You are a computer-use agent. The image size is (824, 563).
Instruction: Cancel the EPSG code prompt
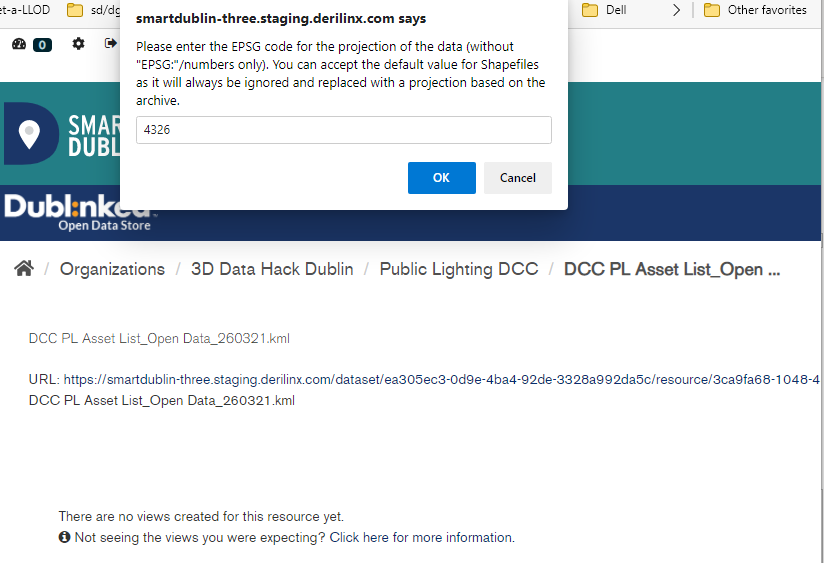(517, 178)
